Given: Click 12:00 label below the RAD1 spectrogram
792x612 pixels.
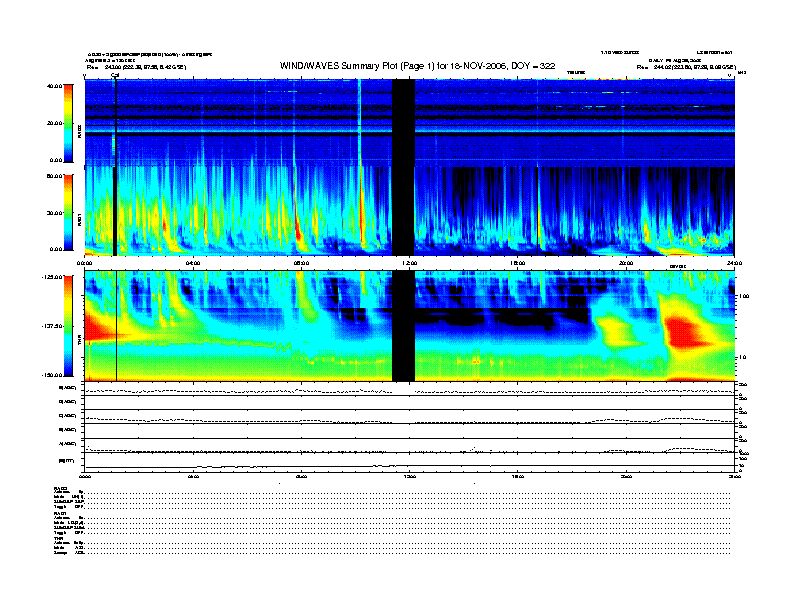Looking at the screenshot, I should [x=410, y=263].
